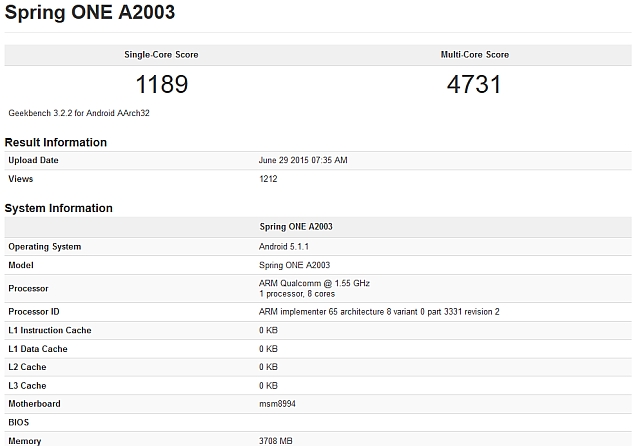Click the L3 Cache 0 KB value
The image size is (635, 446).
pos(268,385)
